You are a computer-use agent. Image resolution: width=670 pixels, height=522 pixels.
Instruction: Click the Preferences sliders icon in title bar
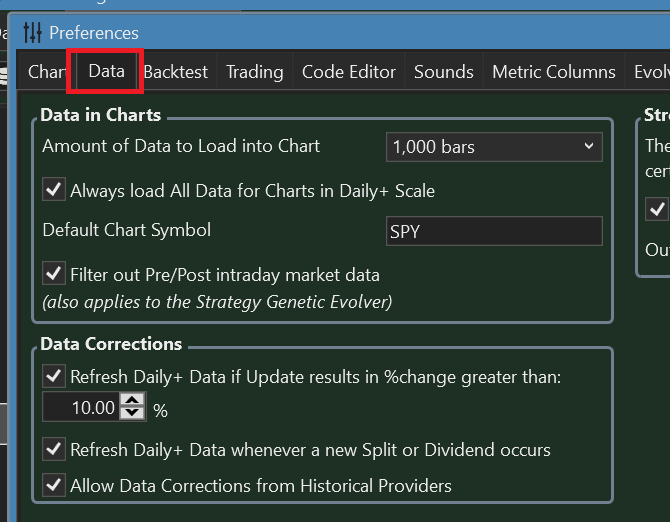point(32,32)
